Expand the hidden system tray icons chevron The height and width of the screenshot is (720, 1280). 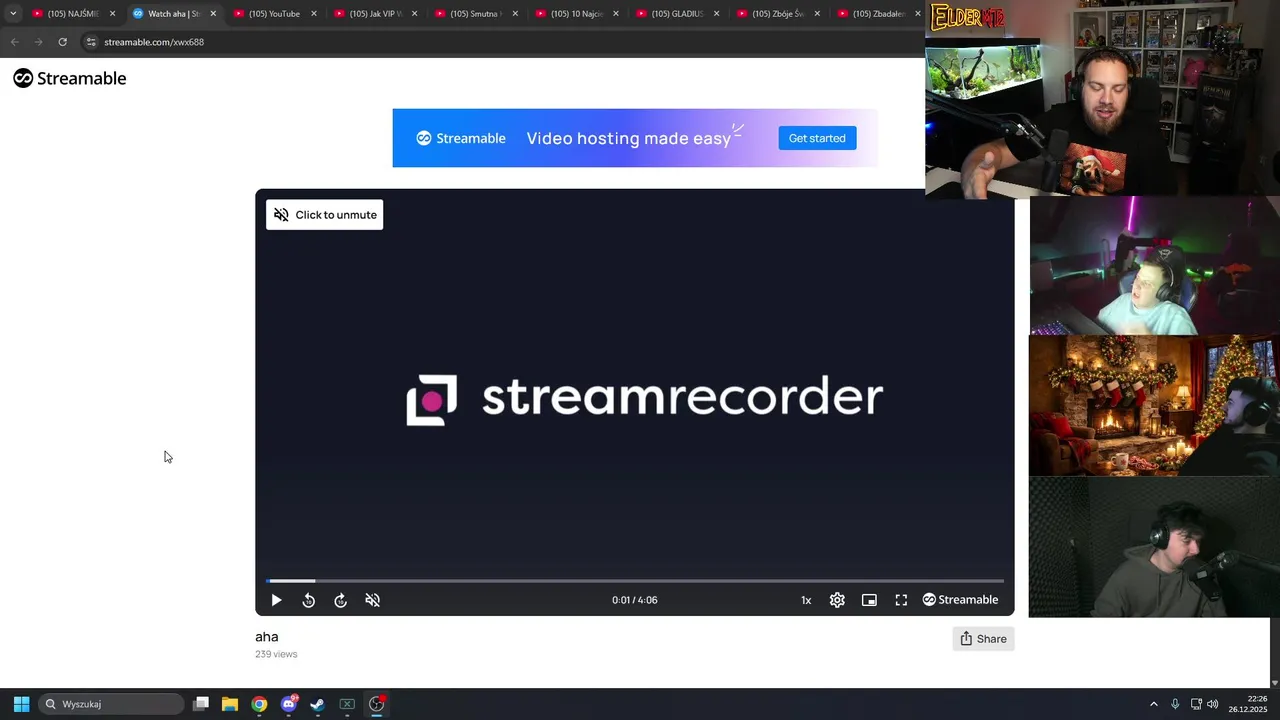pos(1153,704)
